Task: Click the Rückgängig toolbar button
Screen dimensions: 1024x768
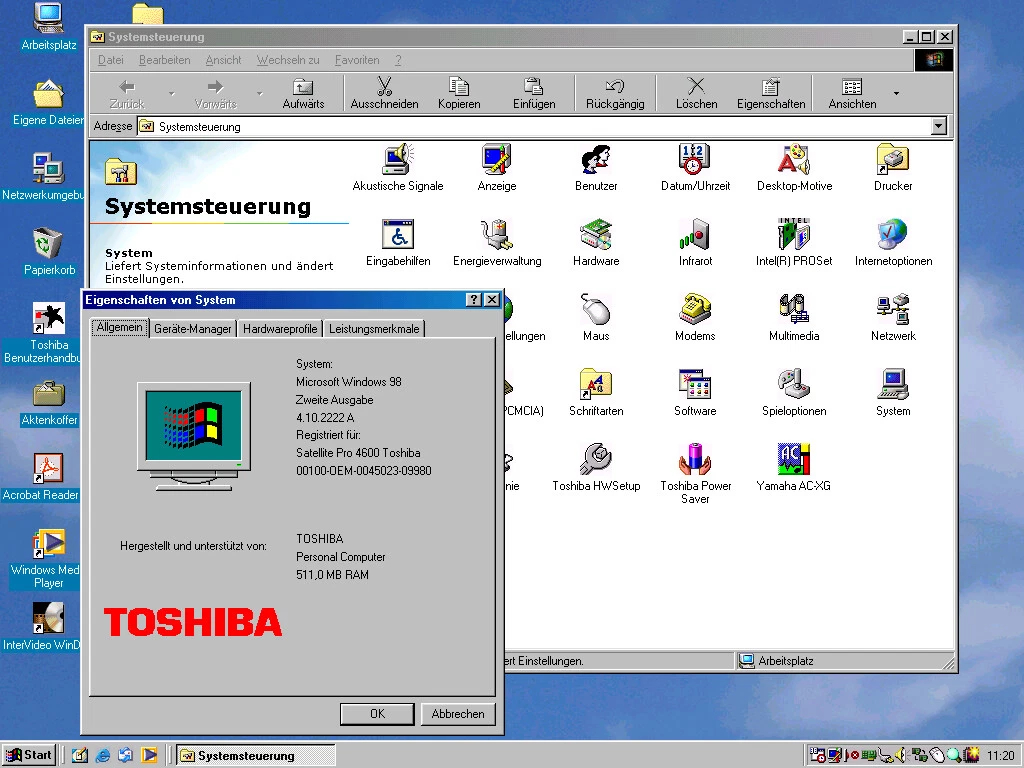Action: click(x=615, y=93)
